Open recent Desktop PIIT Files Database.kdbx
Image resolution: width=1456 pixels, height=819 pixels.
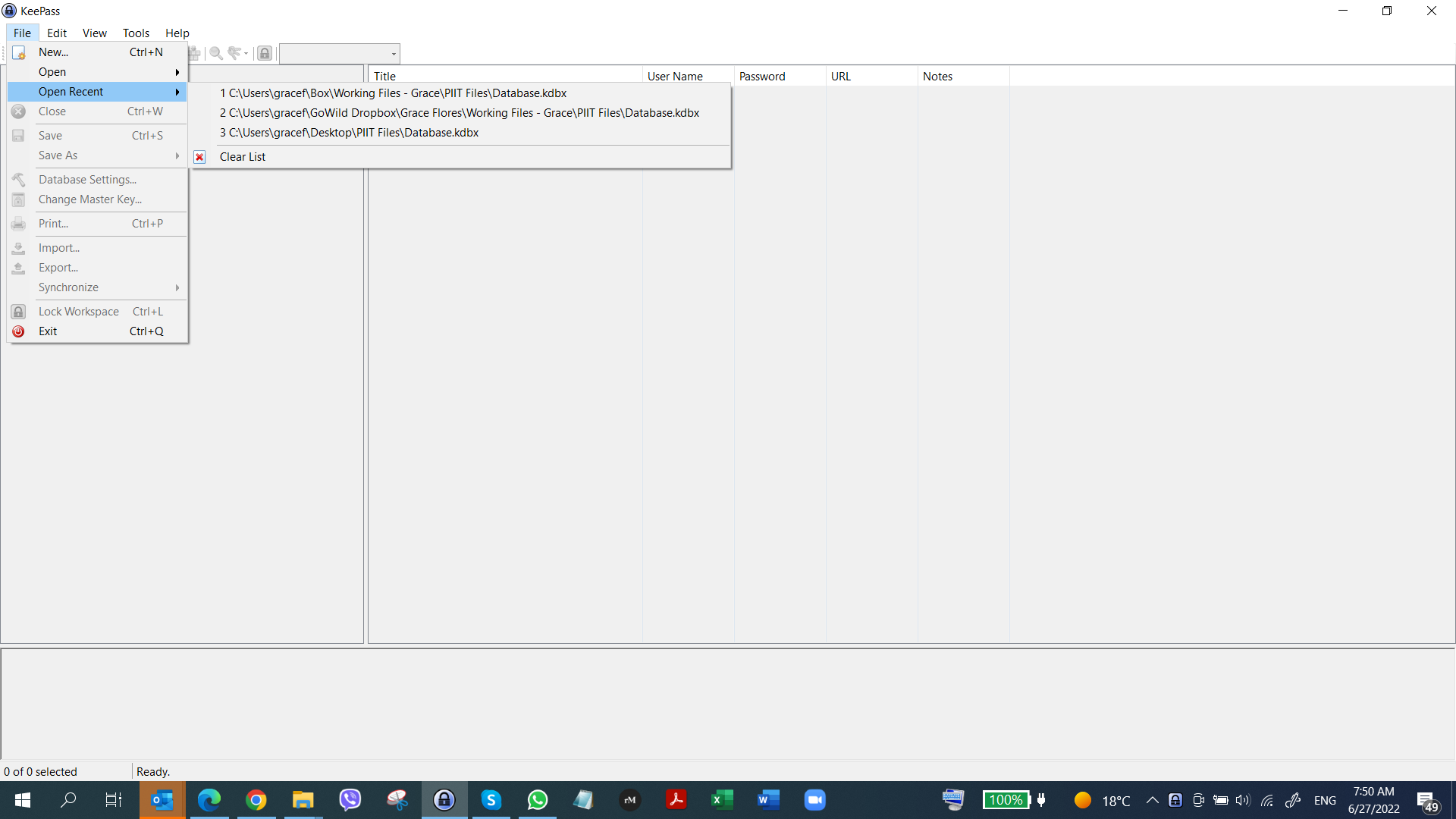coord(350,133)
